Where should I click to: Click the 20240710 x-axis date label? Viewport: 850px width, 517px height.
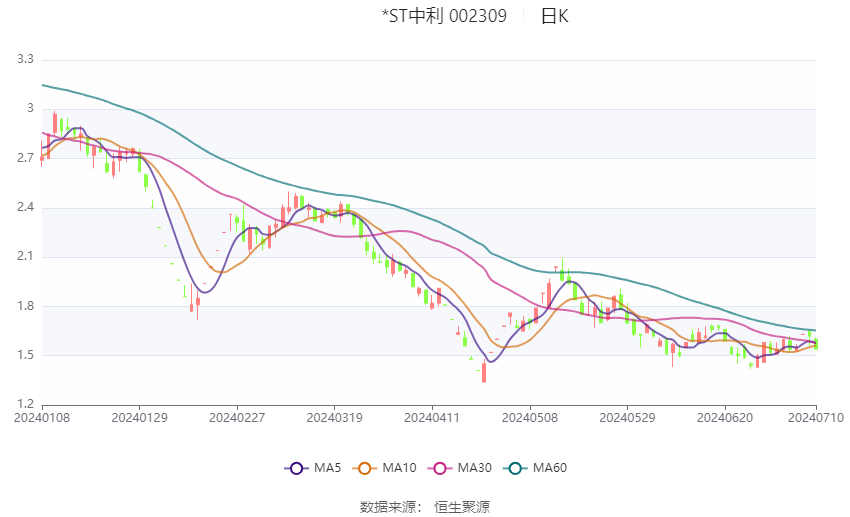pos(816,418)
